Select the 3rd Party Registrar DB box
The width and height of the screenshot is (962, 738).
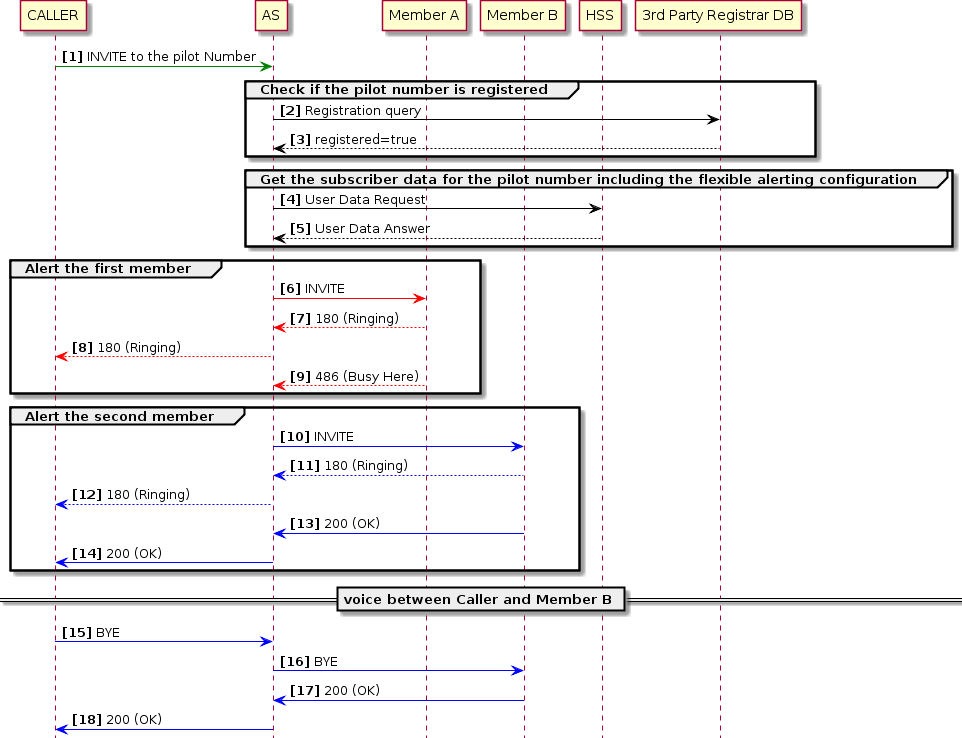pos(718,16)
